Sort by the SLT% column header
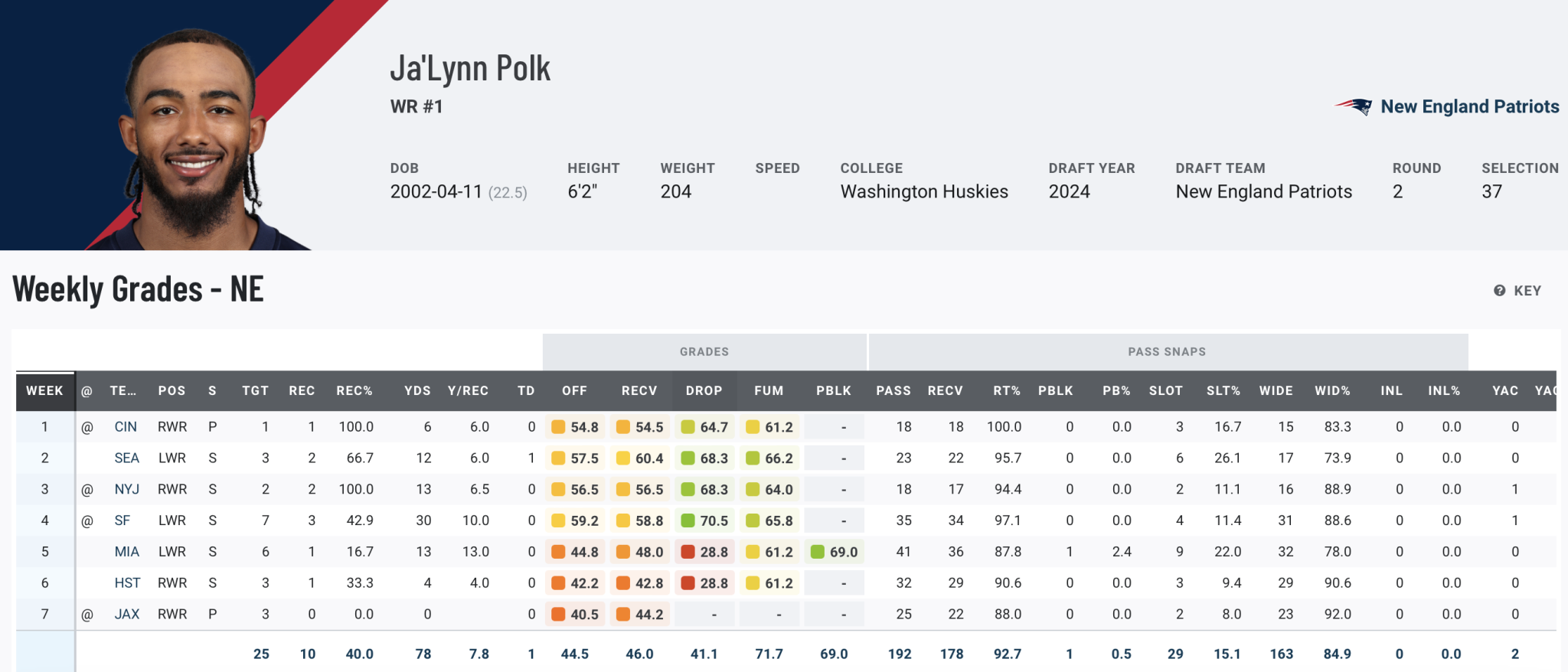 (1223, 390)
